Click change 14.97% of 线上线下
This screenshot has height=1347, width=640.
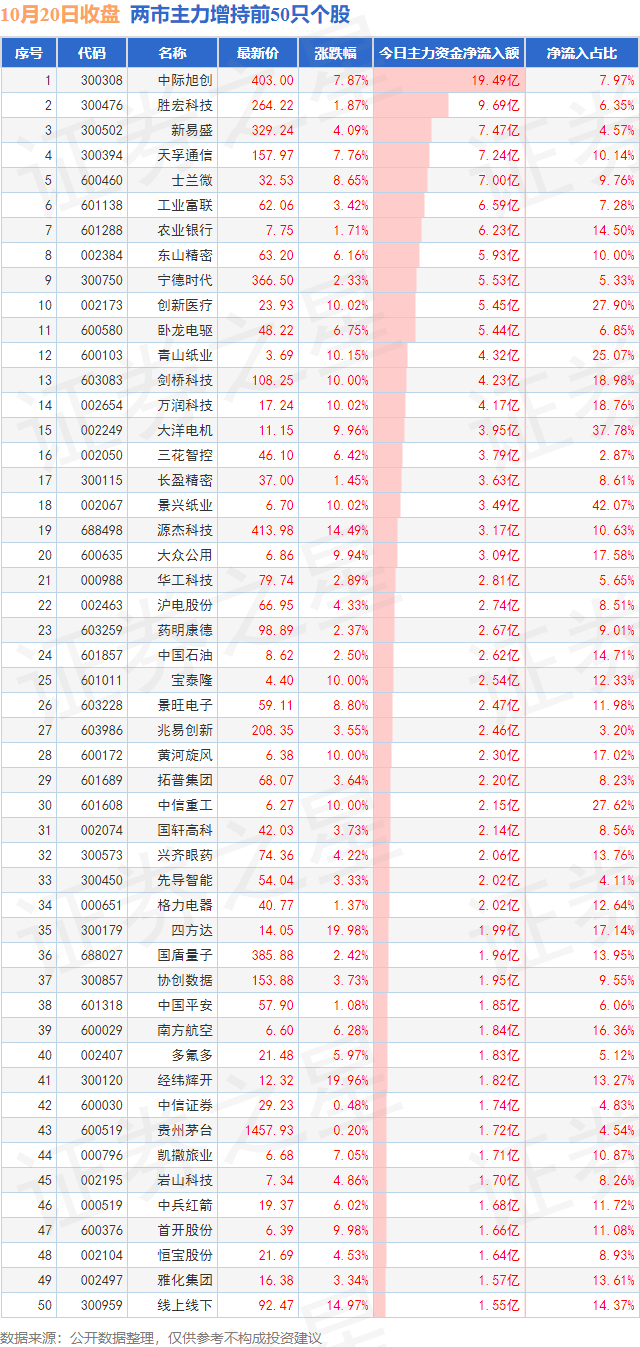click(348, 1305)
